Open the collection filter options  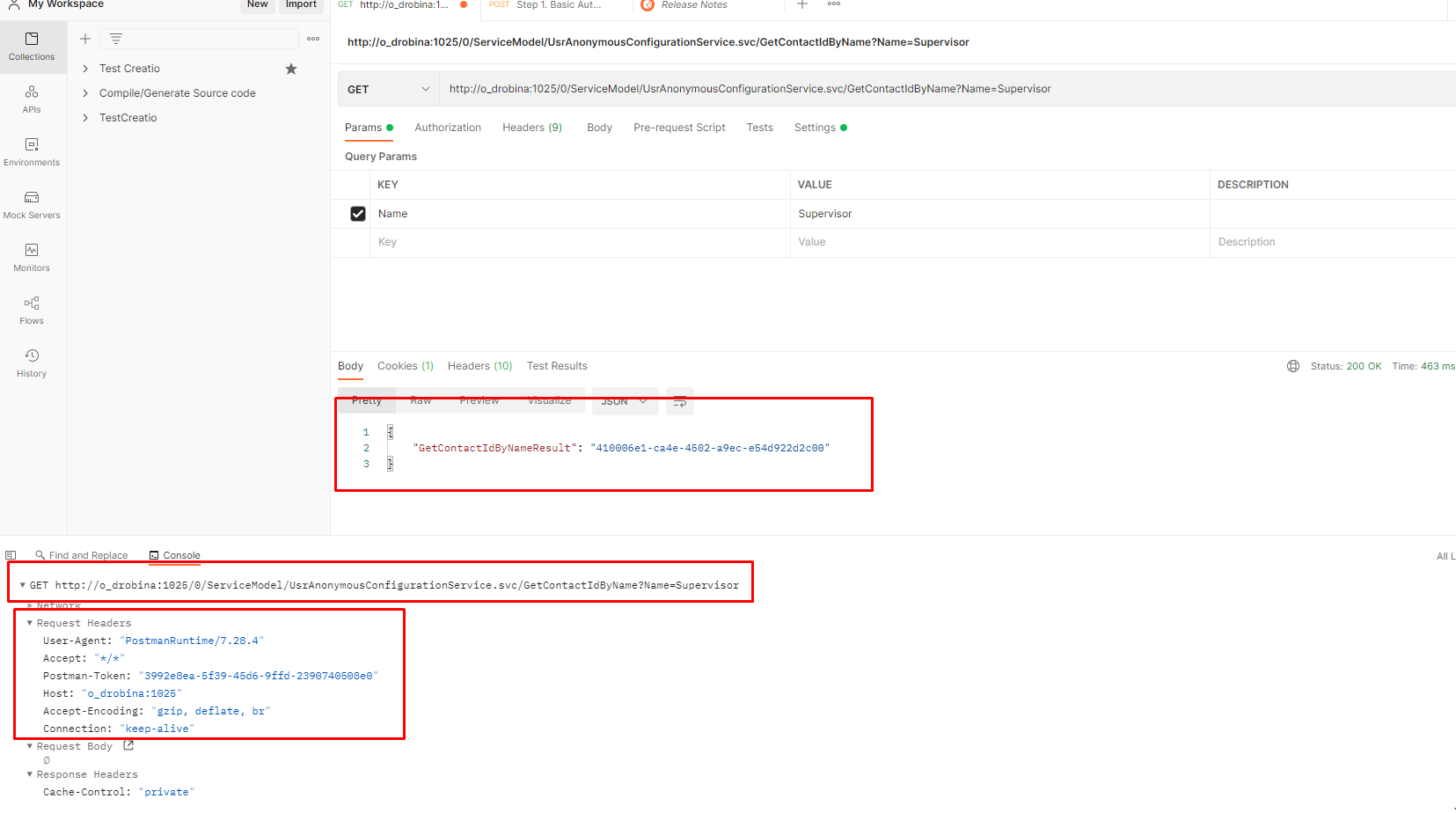coord(115,39)
